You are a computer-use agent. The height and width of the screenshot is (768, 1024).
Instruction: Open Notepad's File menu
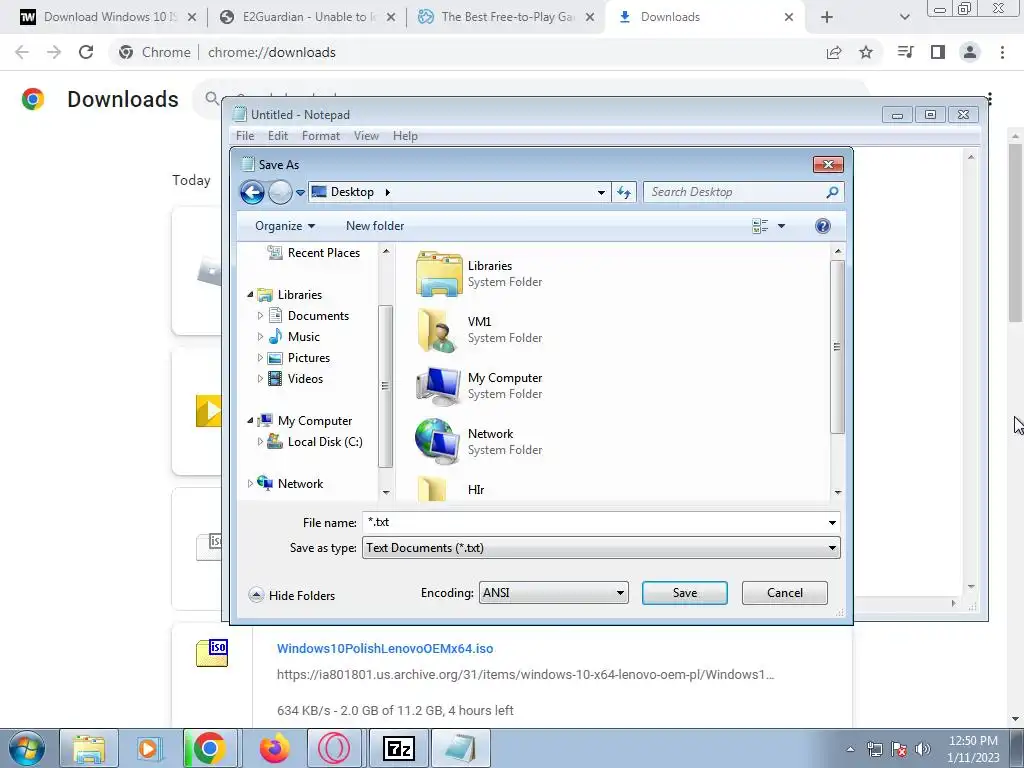pos(245,136)
